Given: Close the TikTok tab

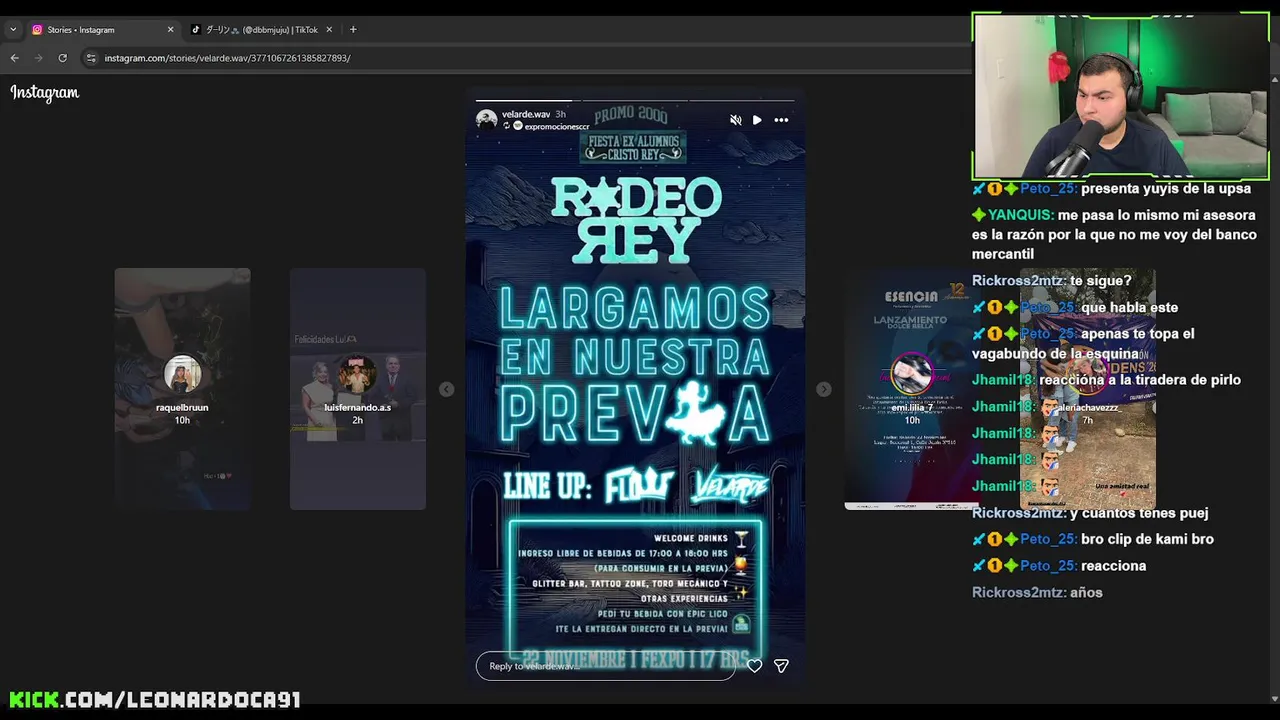Looking at the screenshot, I should [329, 30].
